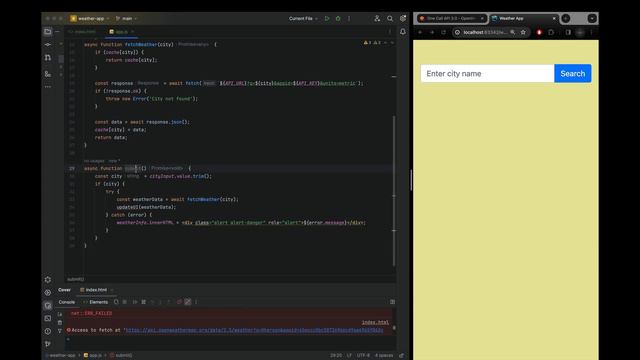Select the Console debugger tab
Screen dimensions: 640x360
point(67,302)
